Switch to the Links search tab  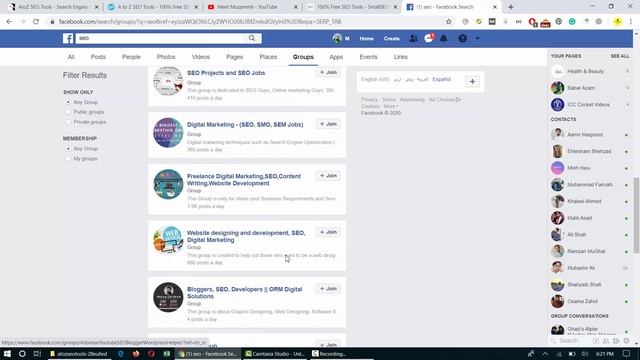tap(400, 57)
